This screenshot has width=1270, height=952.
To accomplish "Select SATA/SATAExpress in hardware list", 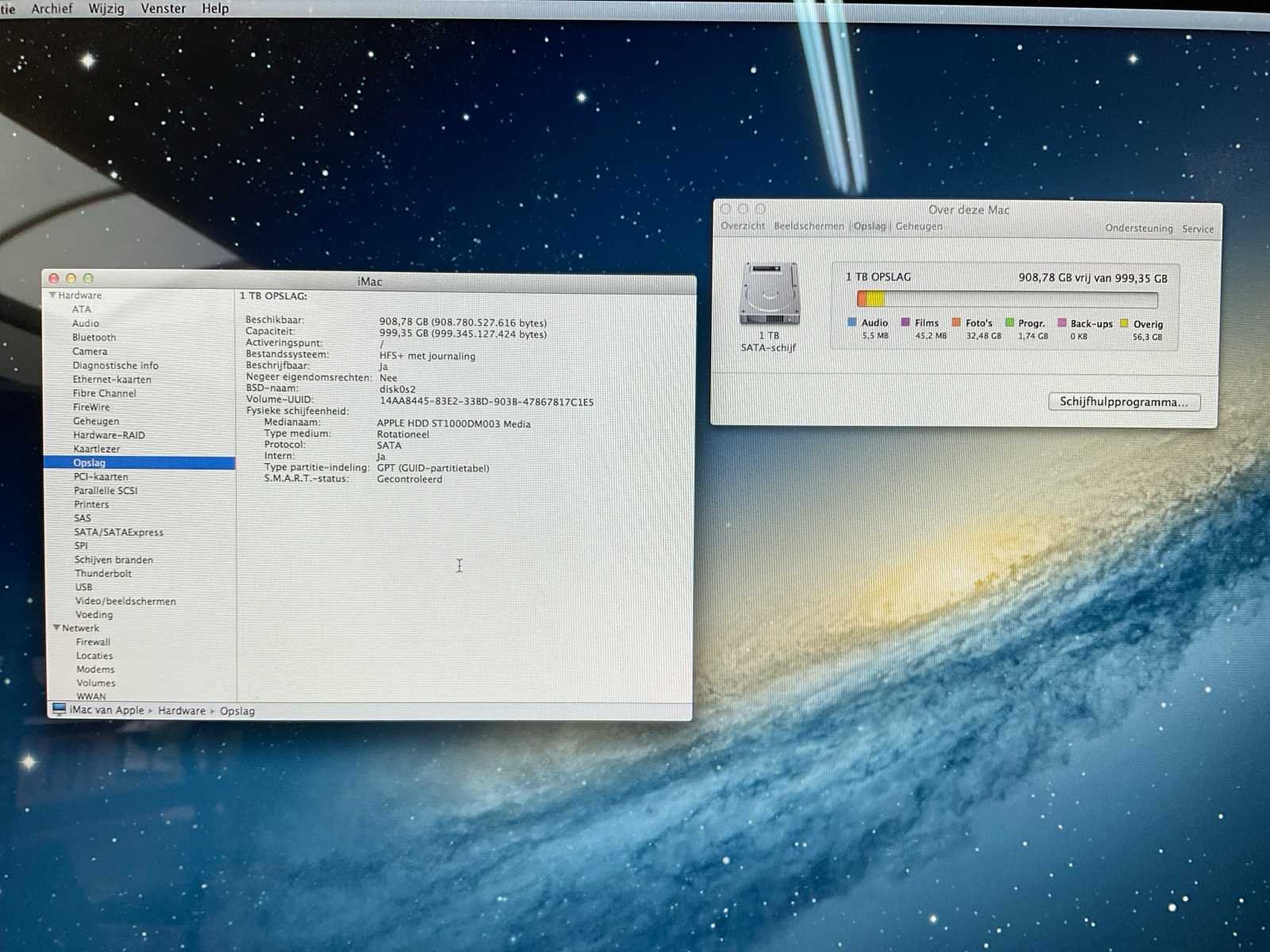I will [x=118, y=532].
